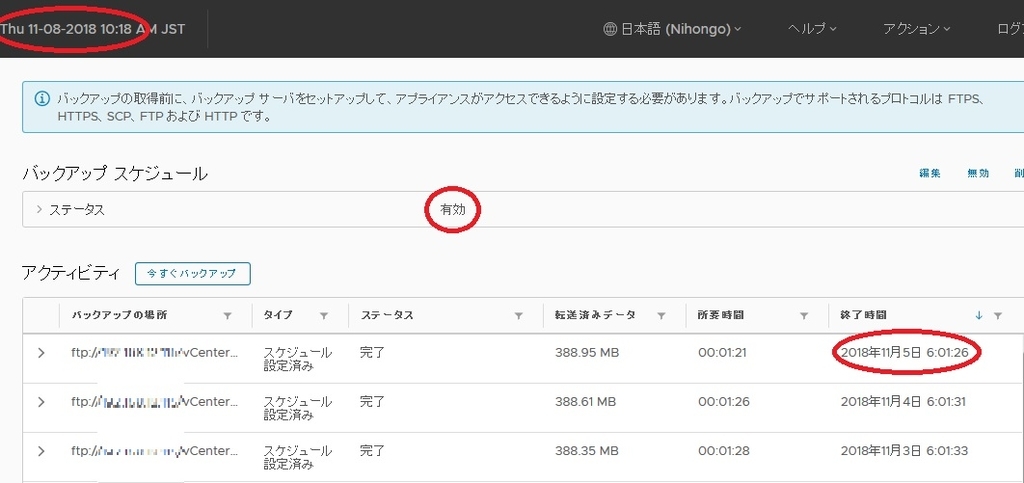1024x483 pixels.
Task: Select the 388.95 MB data cell
Action: tap(586, 353)
